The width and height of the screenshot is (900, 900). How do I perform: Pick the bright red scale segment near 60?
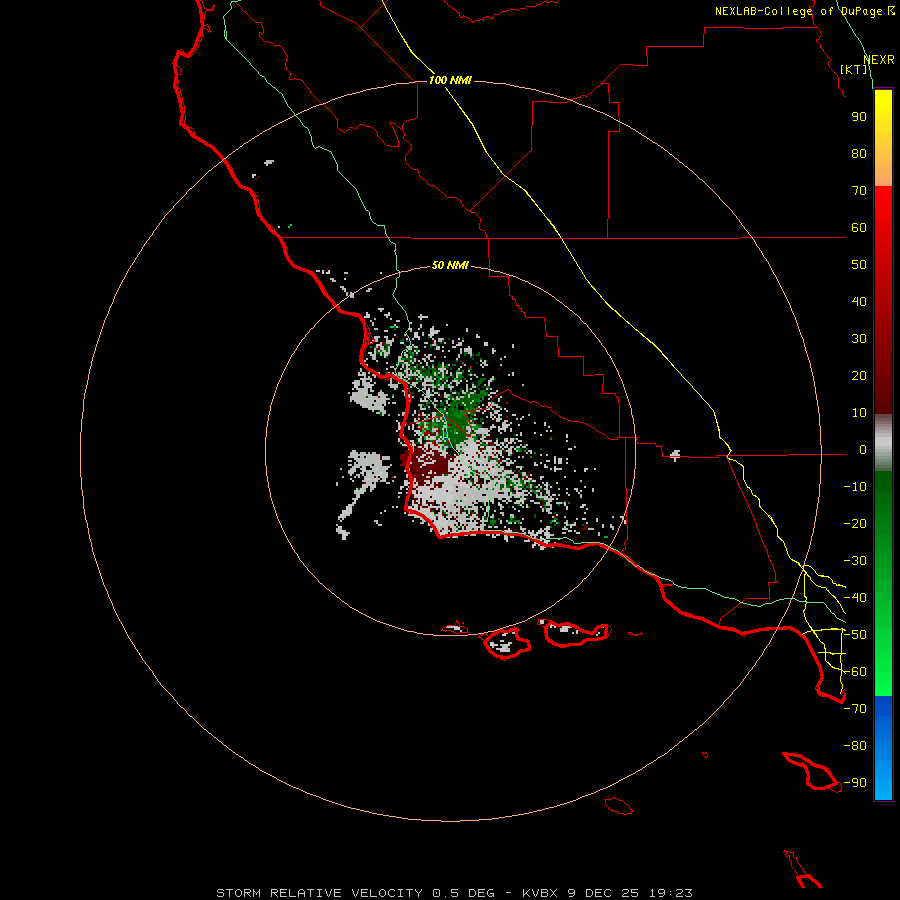tap(883, 221)
